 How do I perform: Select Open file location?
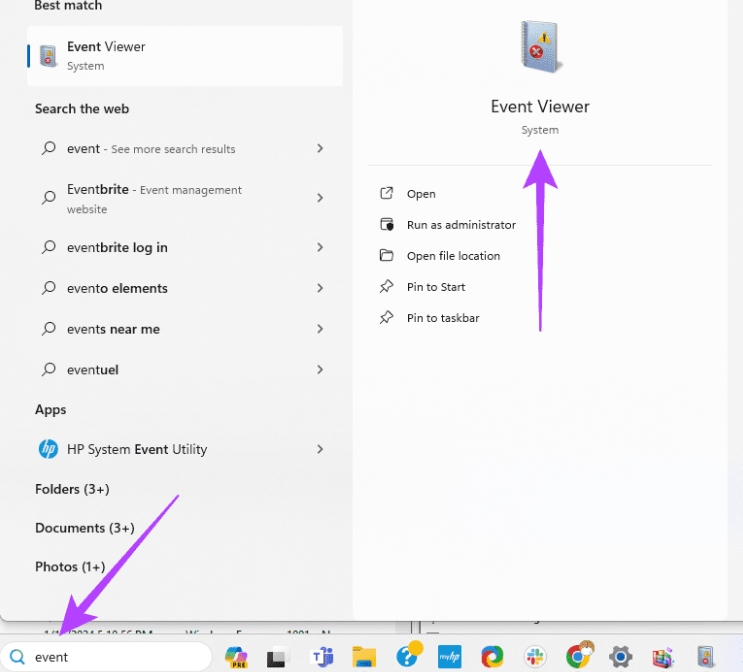tap(453, 256)
